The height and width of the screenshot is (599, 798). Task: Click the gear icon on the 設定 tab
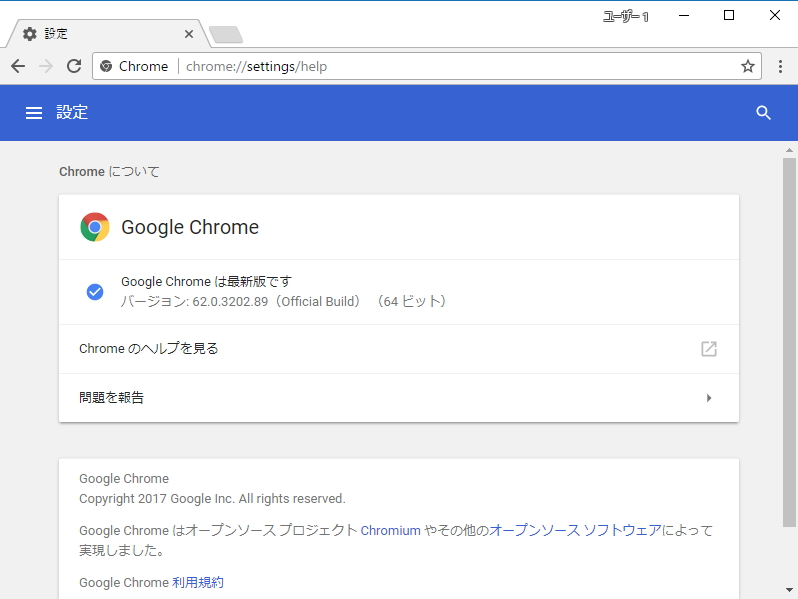pos(30,34)
